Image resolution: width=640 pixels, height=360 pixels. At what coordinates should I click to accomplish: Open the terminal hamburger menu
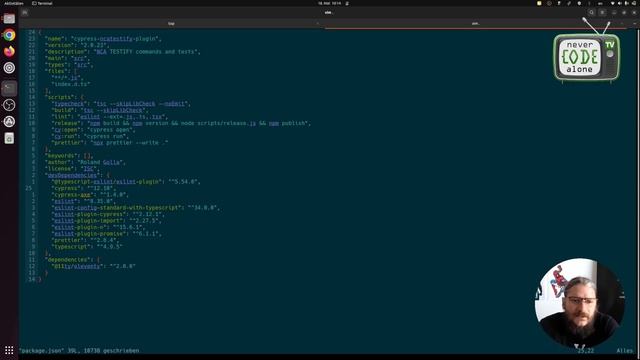tap(602, 13)
